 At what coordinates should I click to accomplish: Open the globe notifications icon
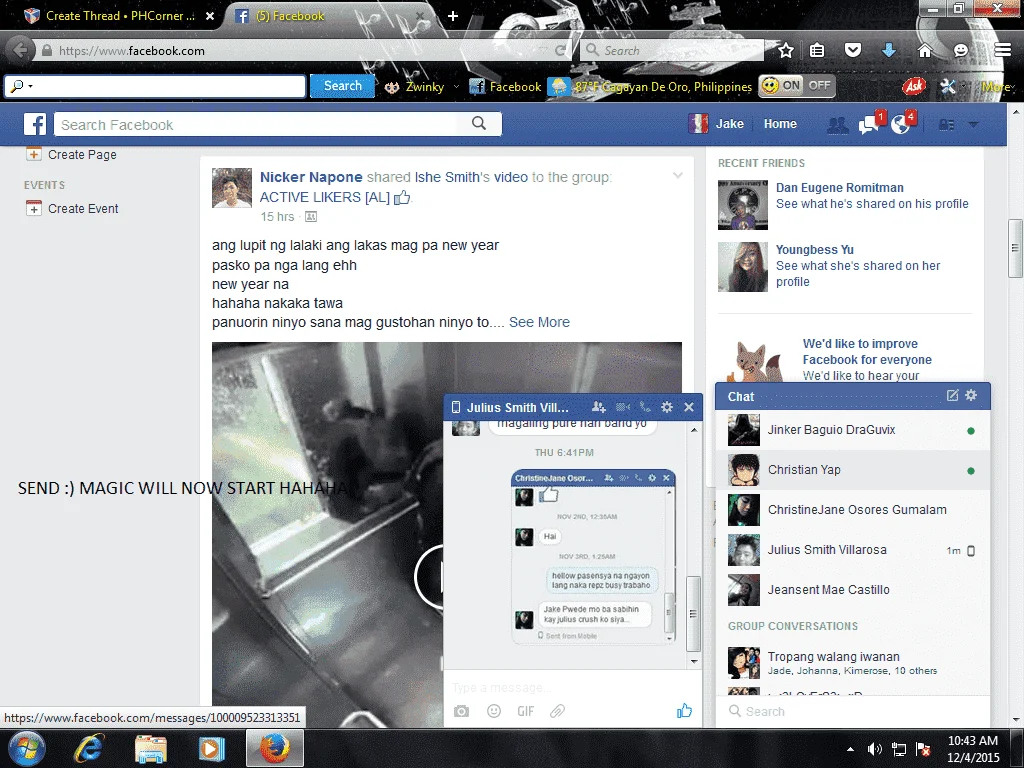pyautogui.click(x=901, y=124)
